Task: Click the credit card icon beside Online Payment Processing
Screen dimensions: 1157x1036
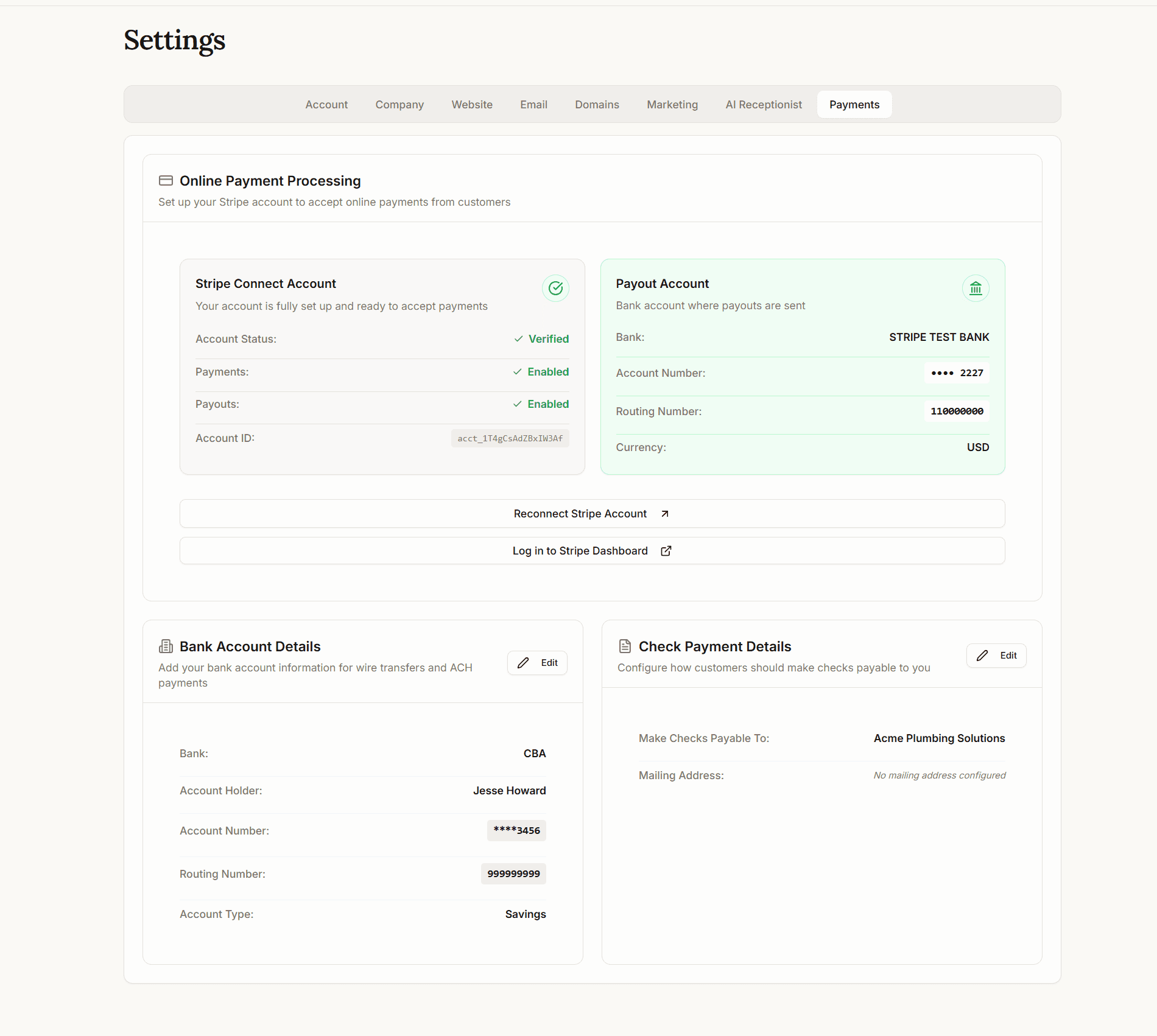Action: [x=166, y=181]
